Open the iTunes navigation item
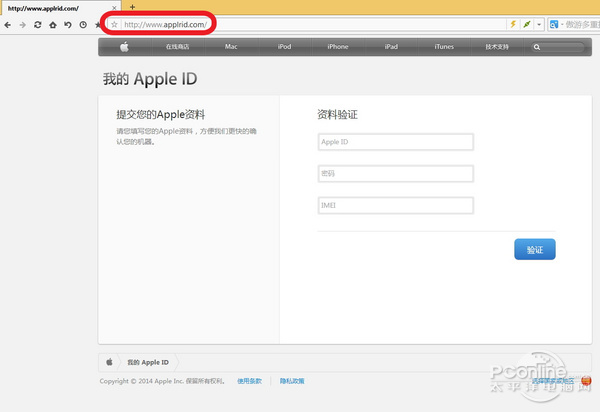 point(444,47)
